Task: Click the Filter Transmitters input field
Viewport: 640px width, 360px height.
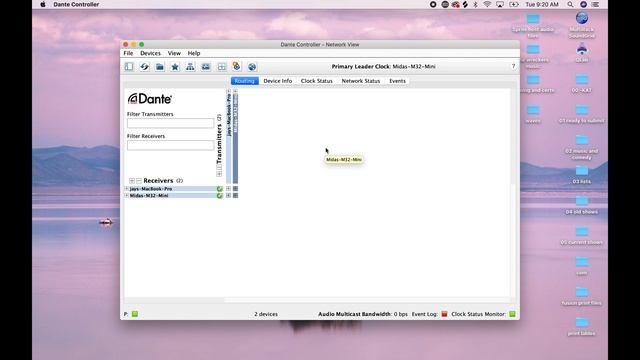Action: 170,123
